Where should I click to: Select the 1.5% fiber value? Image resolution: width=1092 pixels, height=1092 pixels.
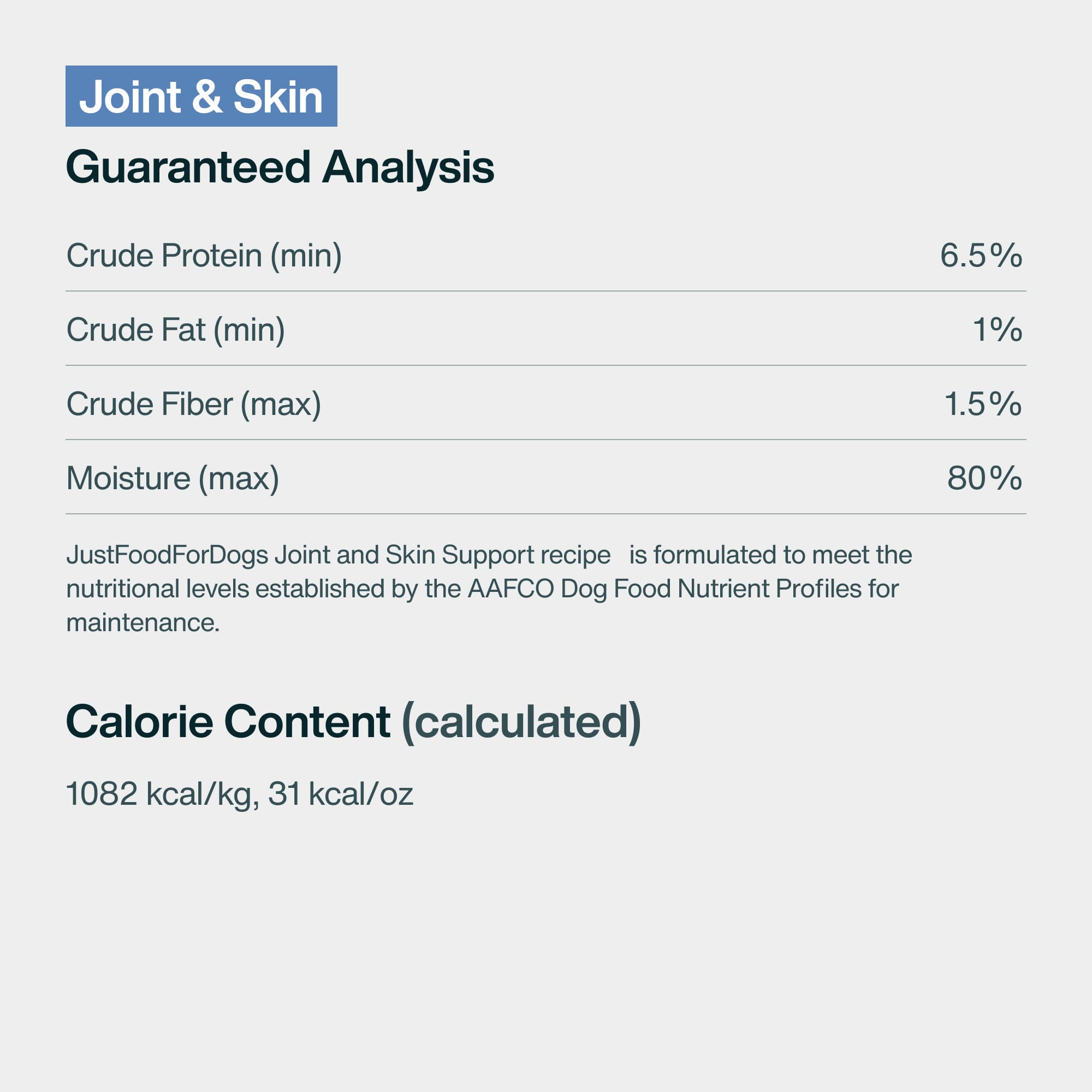[983, 404]
